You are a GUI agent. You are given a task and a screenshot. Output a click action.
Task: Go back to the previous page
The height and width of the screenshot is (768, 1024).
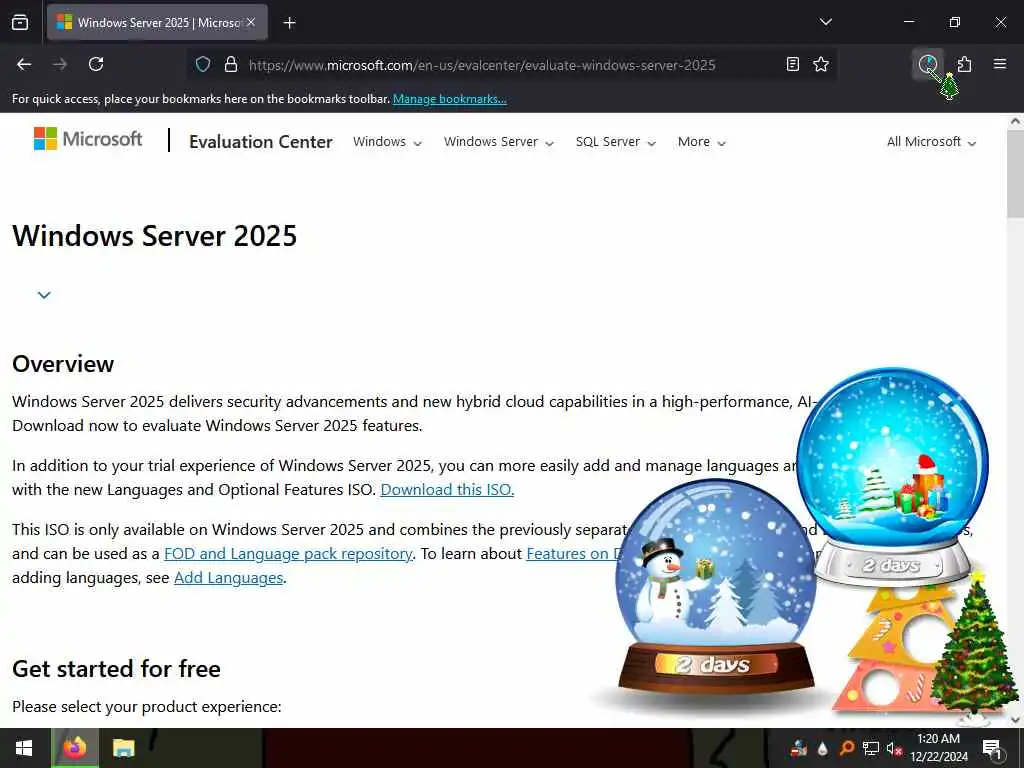click(24, 64)
